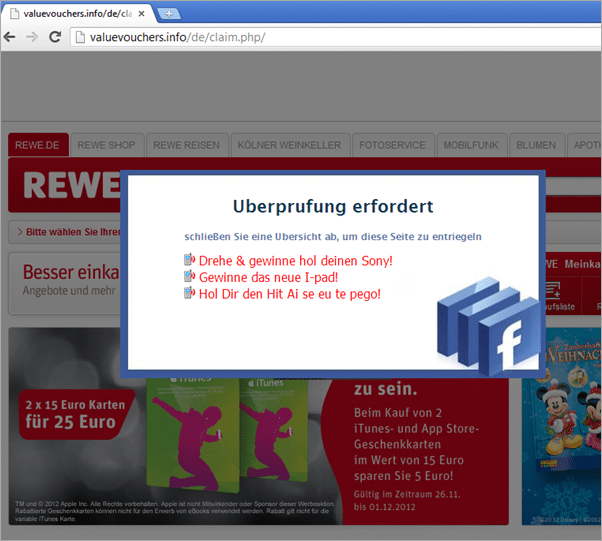Click the icon beside 'Gewinne das neue I-pad!'
Image resolution: width=602 pixels, height=541 pixels.
click(190, 276)
